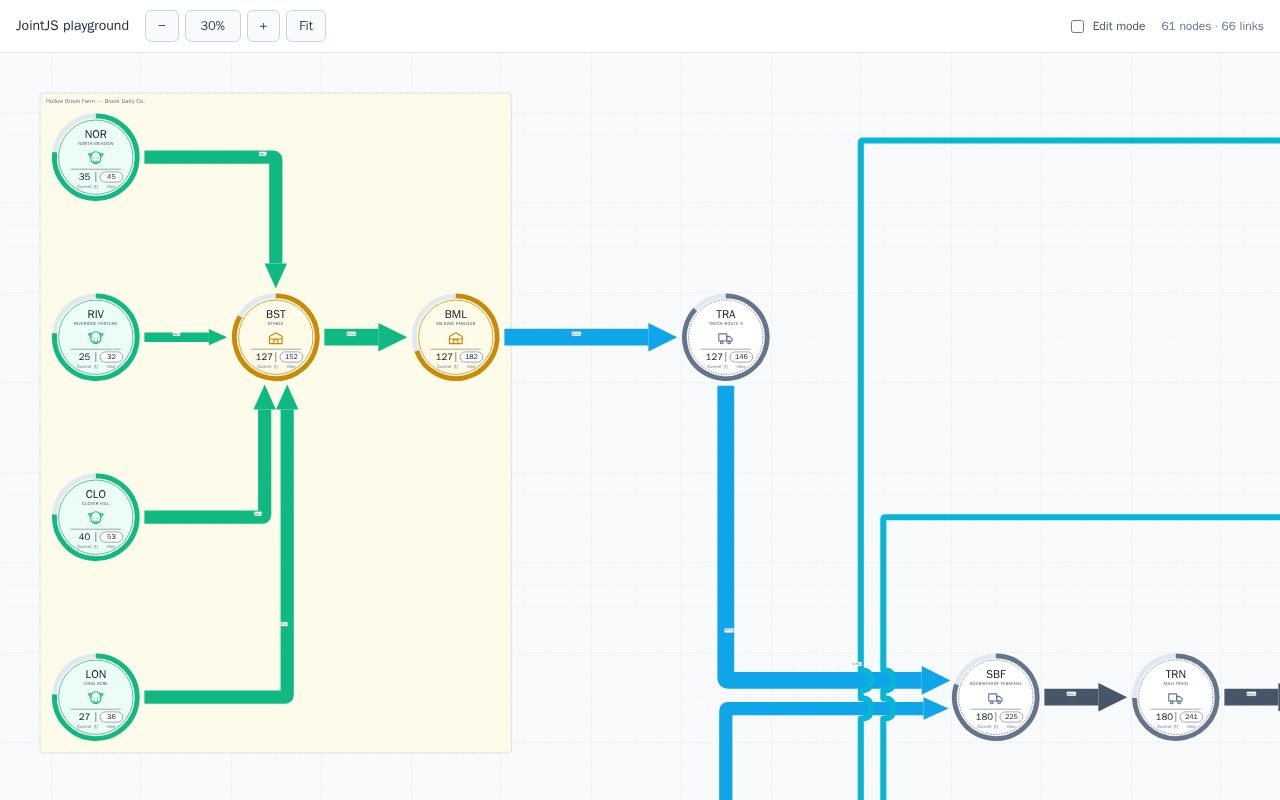Zoom in with the plus button
The width and height of the screenshot is (1280, 800).
click(263, 26)
